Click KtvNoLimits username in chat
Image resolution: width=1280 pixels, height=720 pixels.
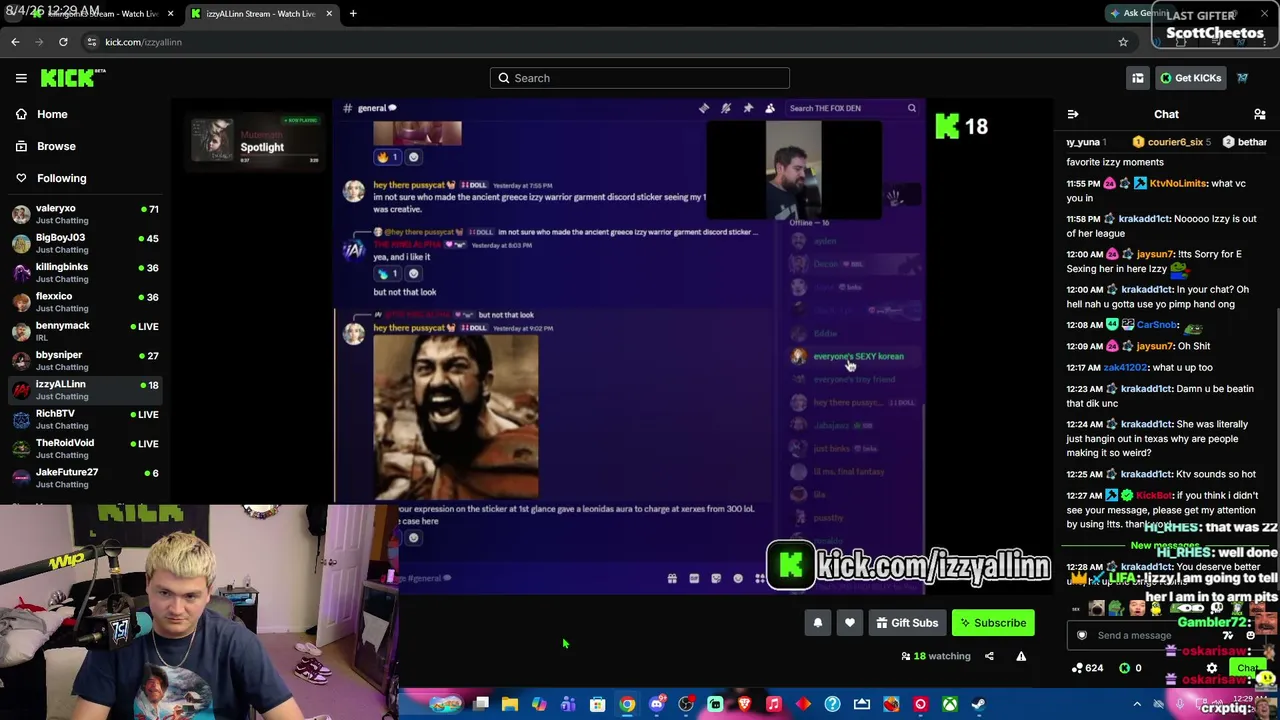[1177, 183]
